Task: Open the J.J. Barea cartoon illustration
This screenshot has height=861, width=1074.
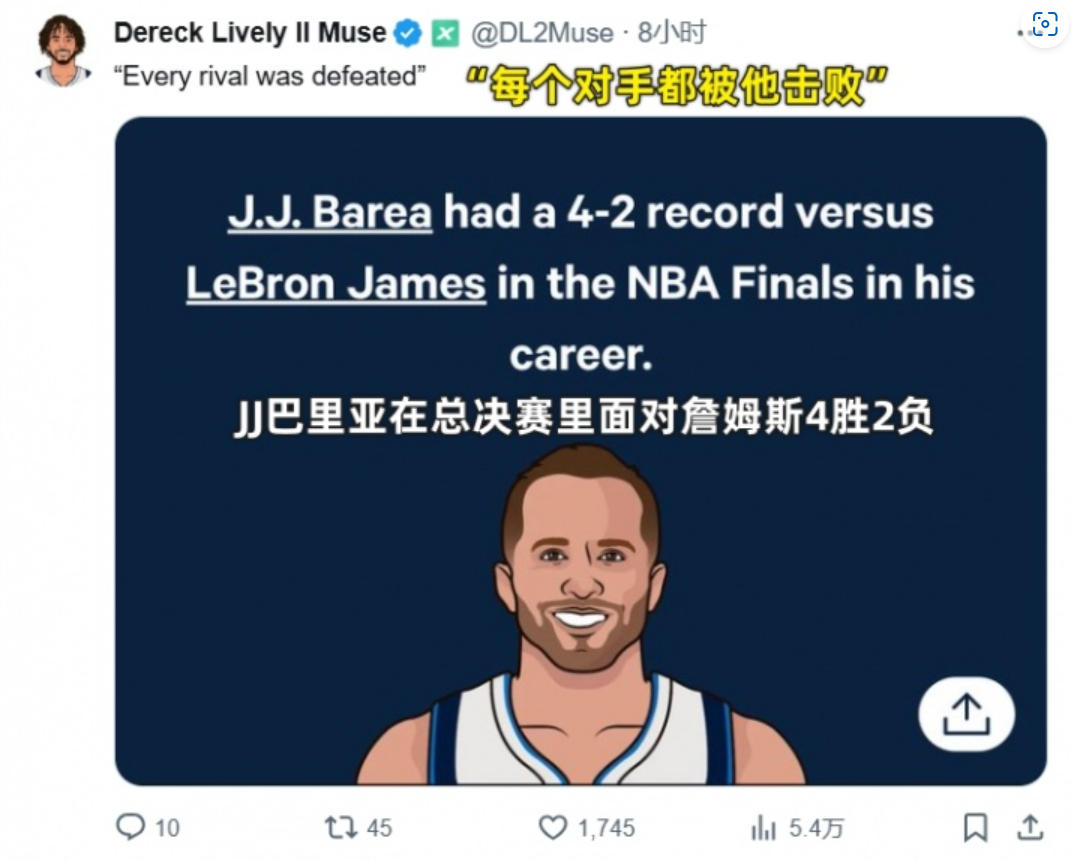Action: pos(581,614)
